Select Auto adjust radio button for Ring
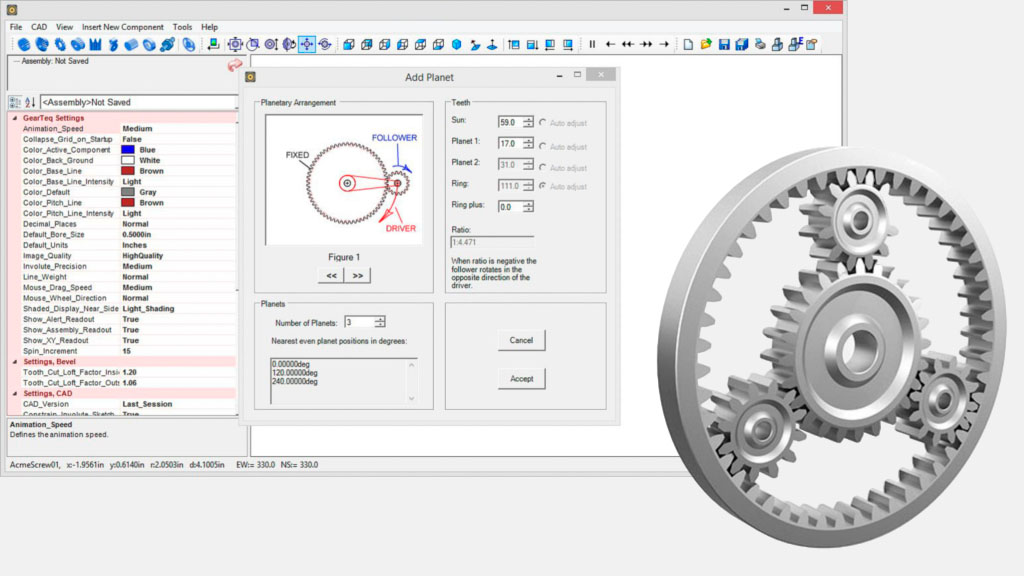This screenshot has height=576, width=1024. pyautogui.click(x=543, y=186)
